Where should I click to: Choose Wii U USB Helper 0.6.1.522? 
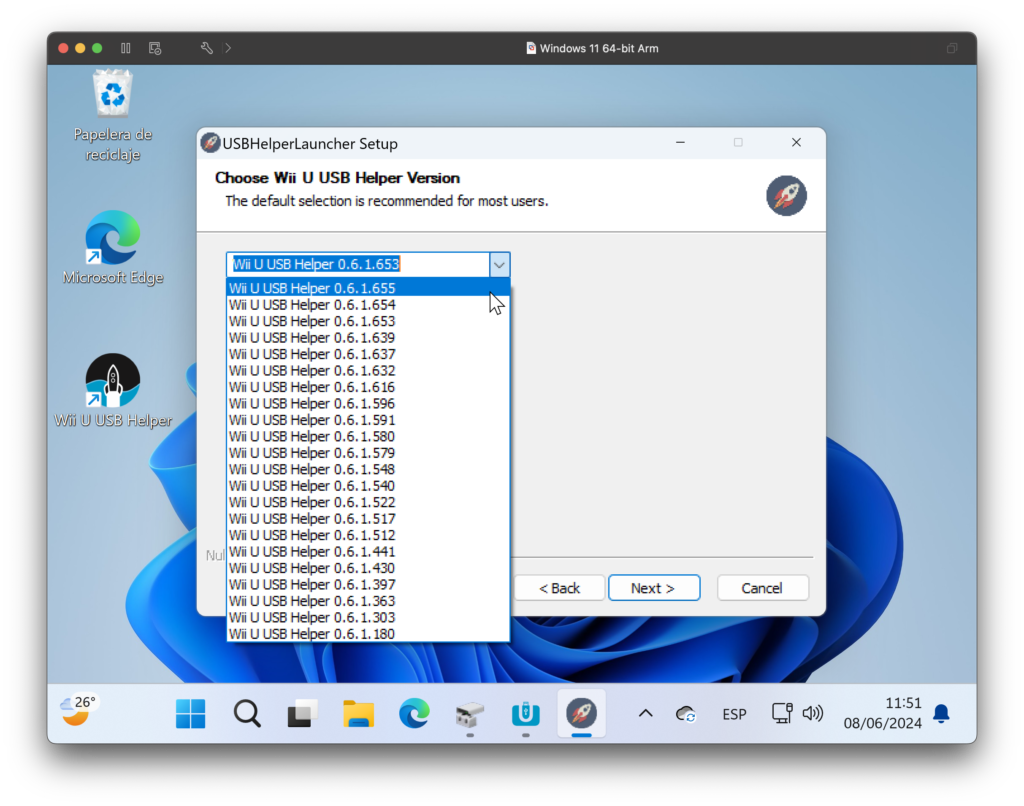[x=368, y=502]
